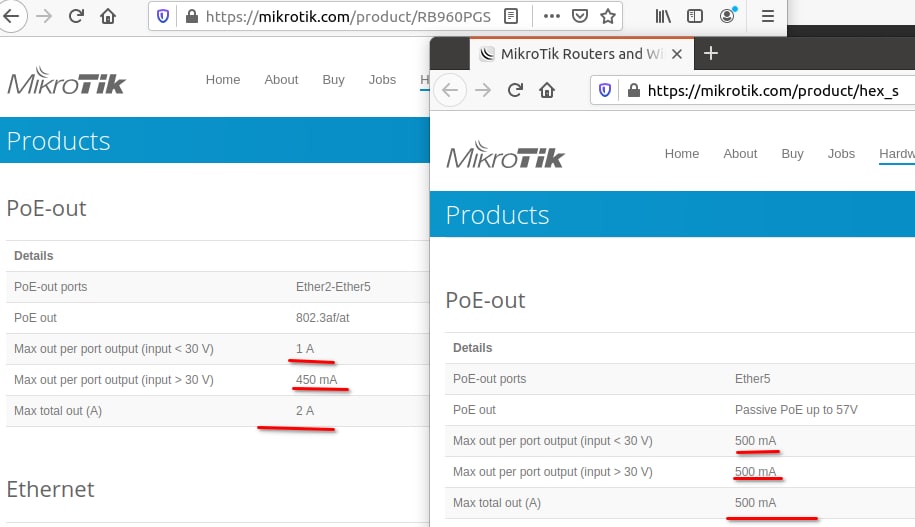Image resolution: width=915 pixels, height=527 pixels.
Task: Open Buy in back window navigation
Action: point(333,79)
